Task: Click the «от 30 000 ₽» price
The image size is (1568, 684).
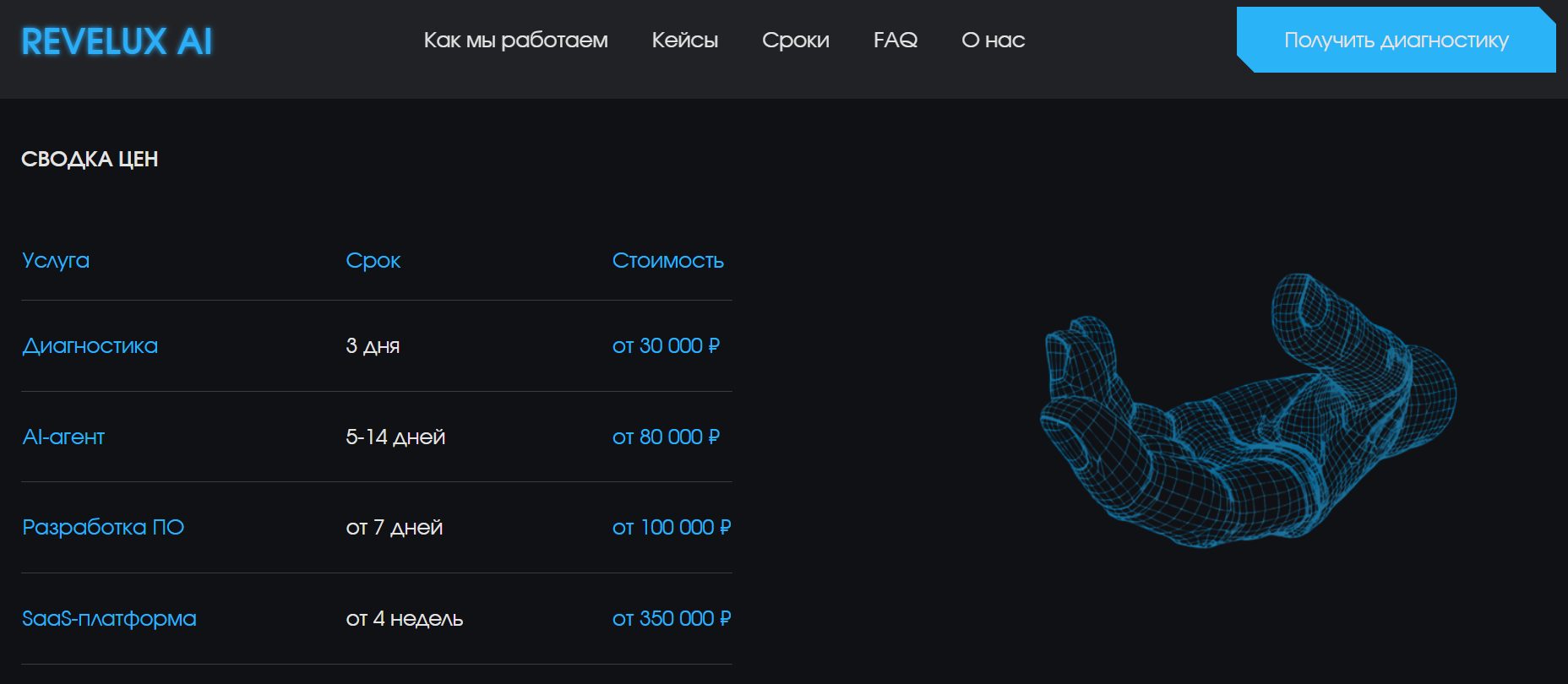Action: [667, 345]
